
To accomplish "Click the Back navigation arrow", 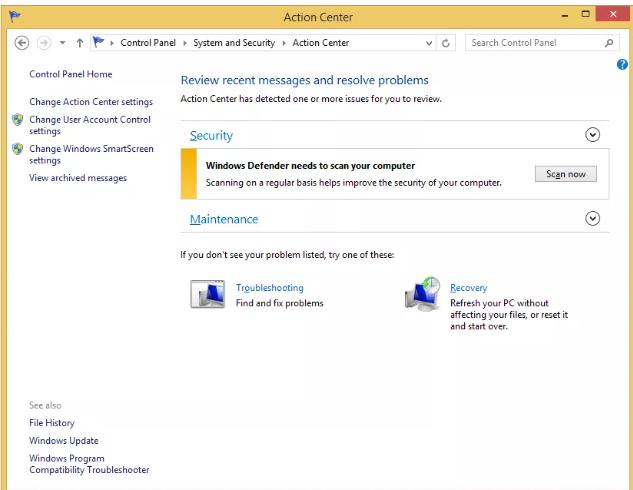I will pos(22,43).
